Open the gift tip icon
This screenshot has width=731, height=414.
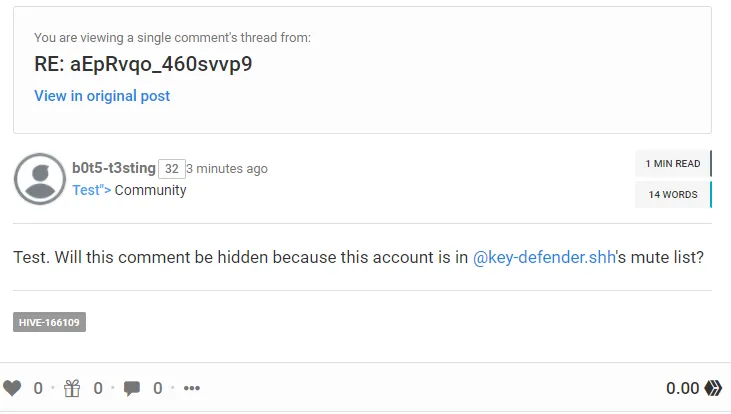(x=72, y=388)
